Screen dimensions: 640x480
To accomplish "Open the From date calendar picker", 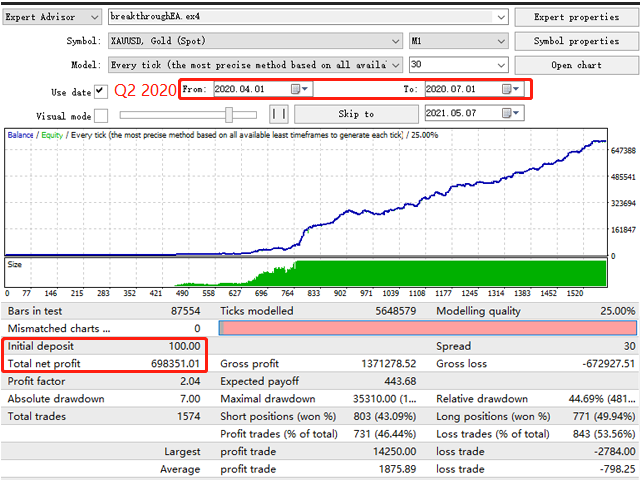I will (x=300, y=89).
